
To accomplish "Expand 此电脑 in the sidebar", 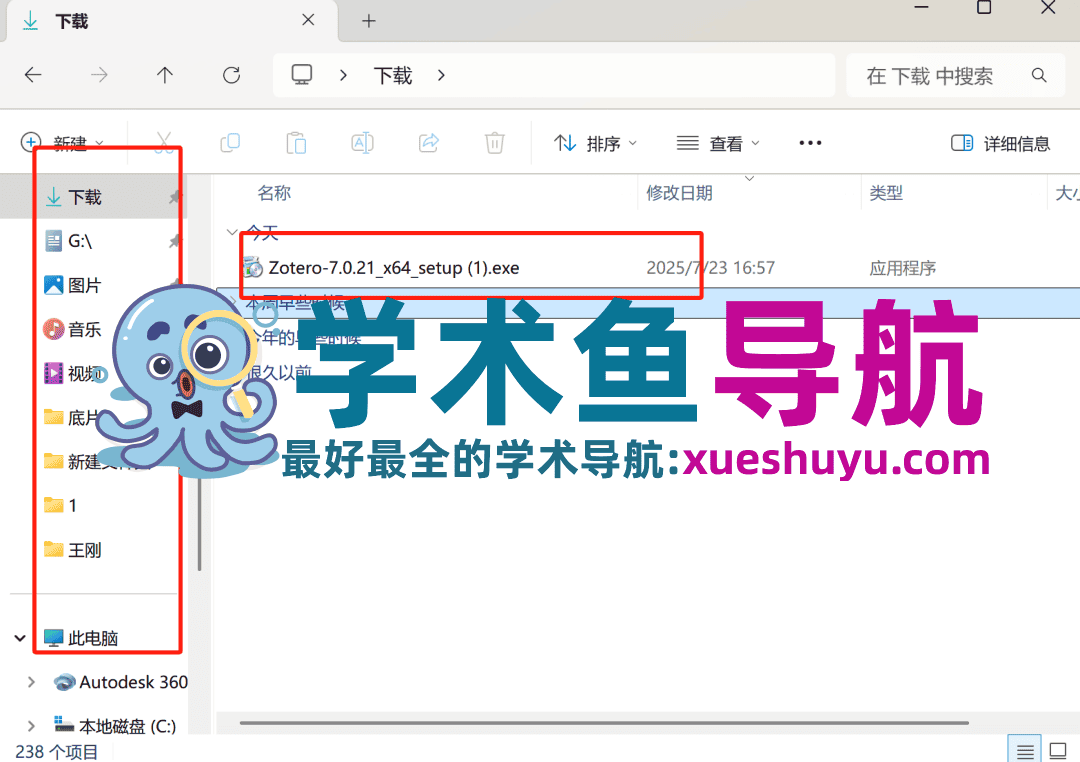I will pos(18,637).
